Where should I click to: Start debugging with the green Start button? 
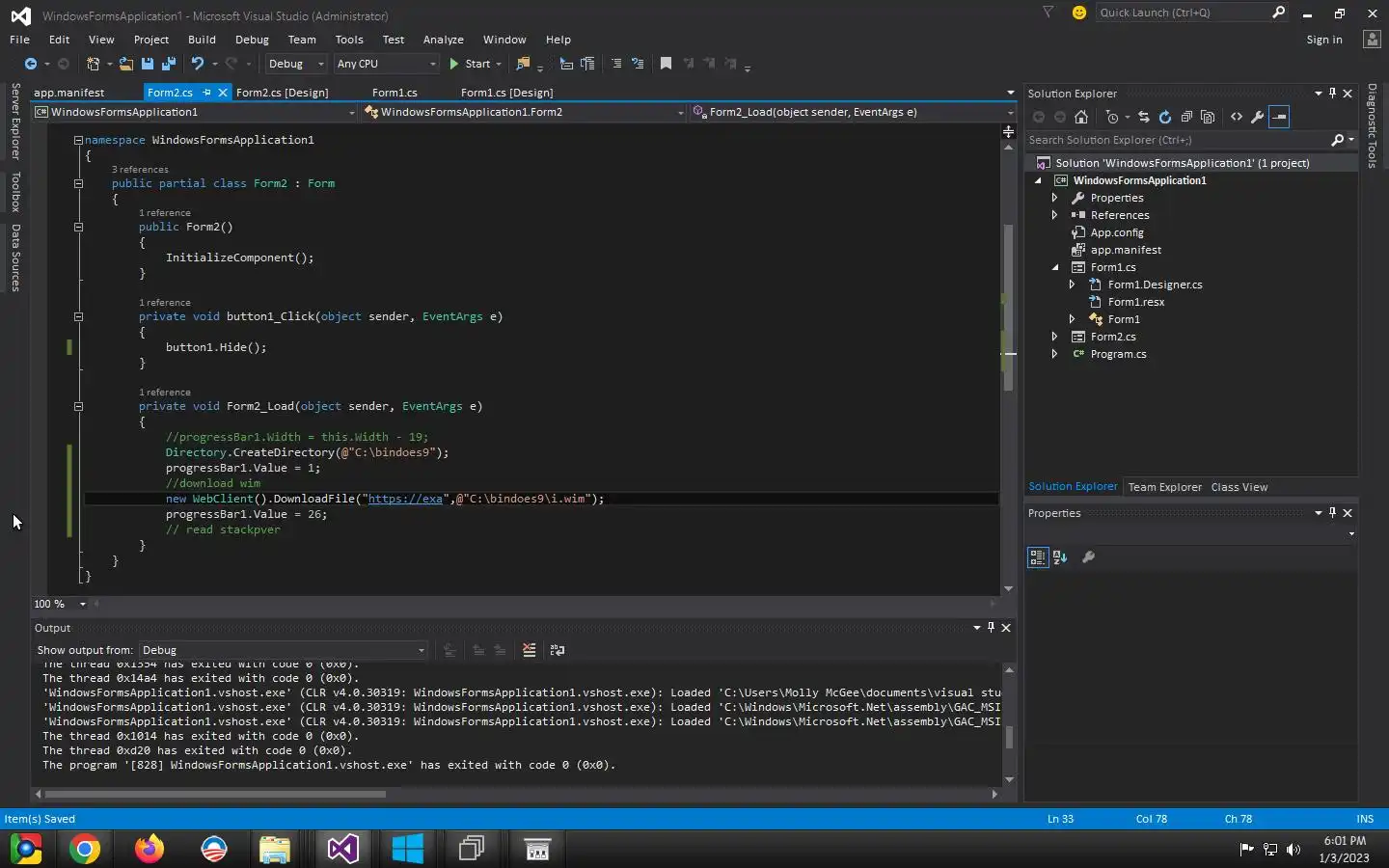(x=470, y=64)
